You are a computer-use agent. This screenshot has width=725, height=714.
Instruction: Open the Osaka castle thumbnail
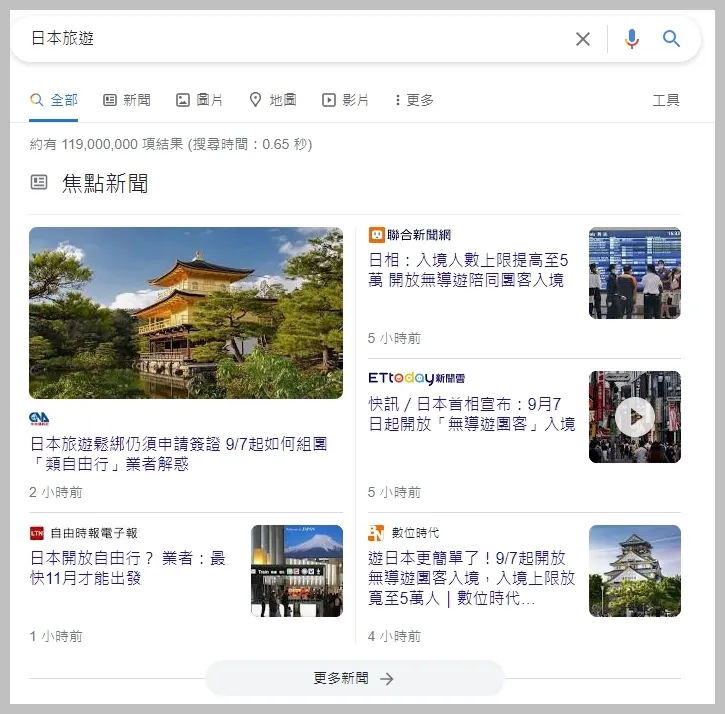click(x=634, y=571)
